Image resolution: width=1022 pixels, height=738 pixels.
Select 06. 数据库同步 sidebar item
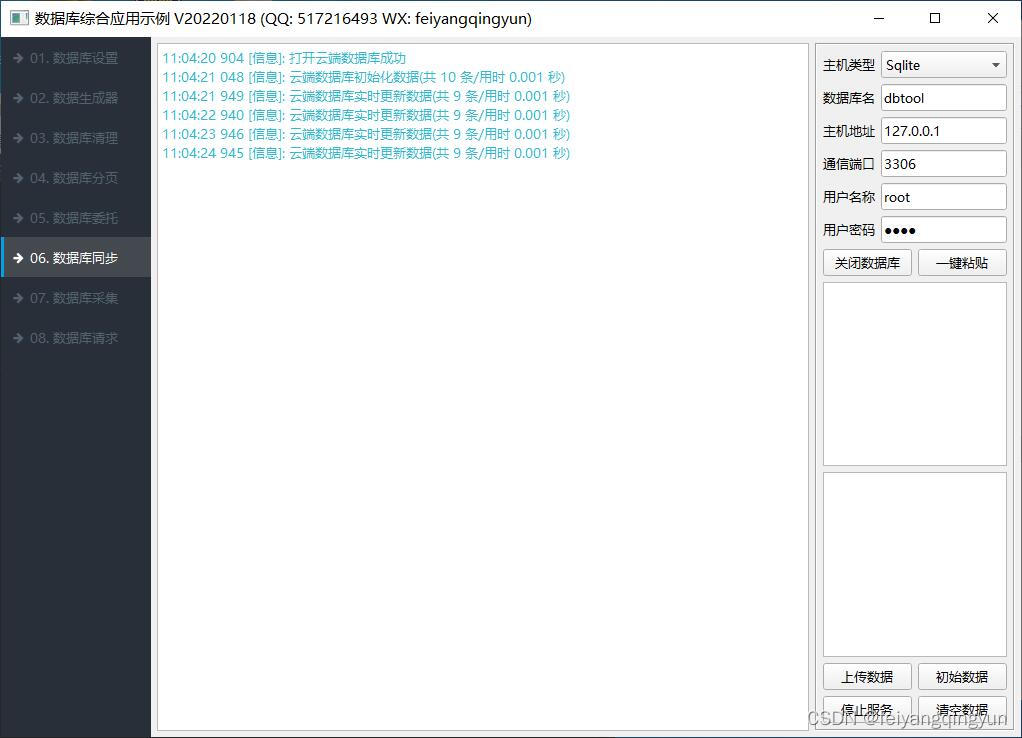[x=76, y=258]
